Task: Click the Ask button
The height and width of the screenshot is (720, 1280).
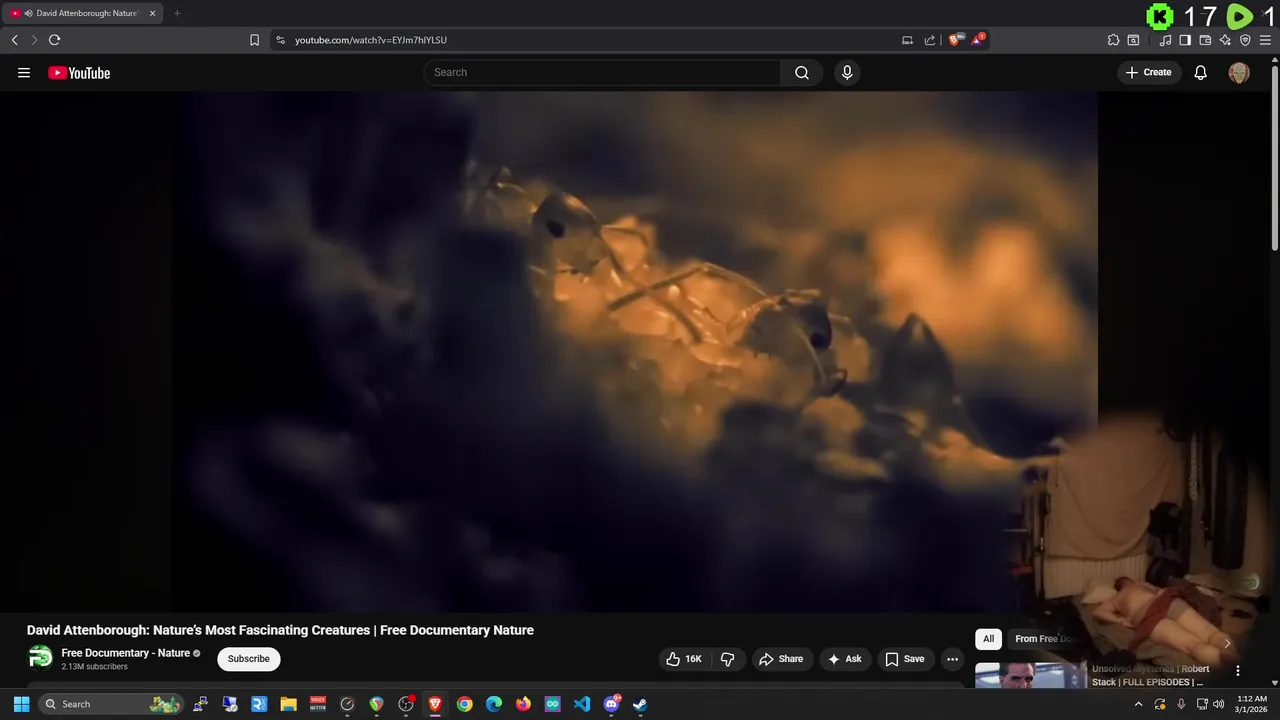Action: pos(844,659)
